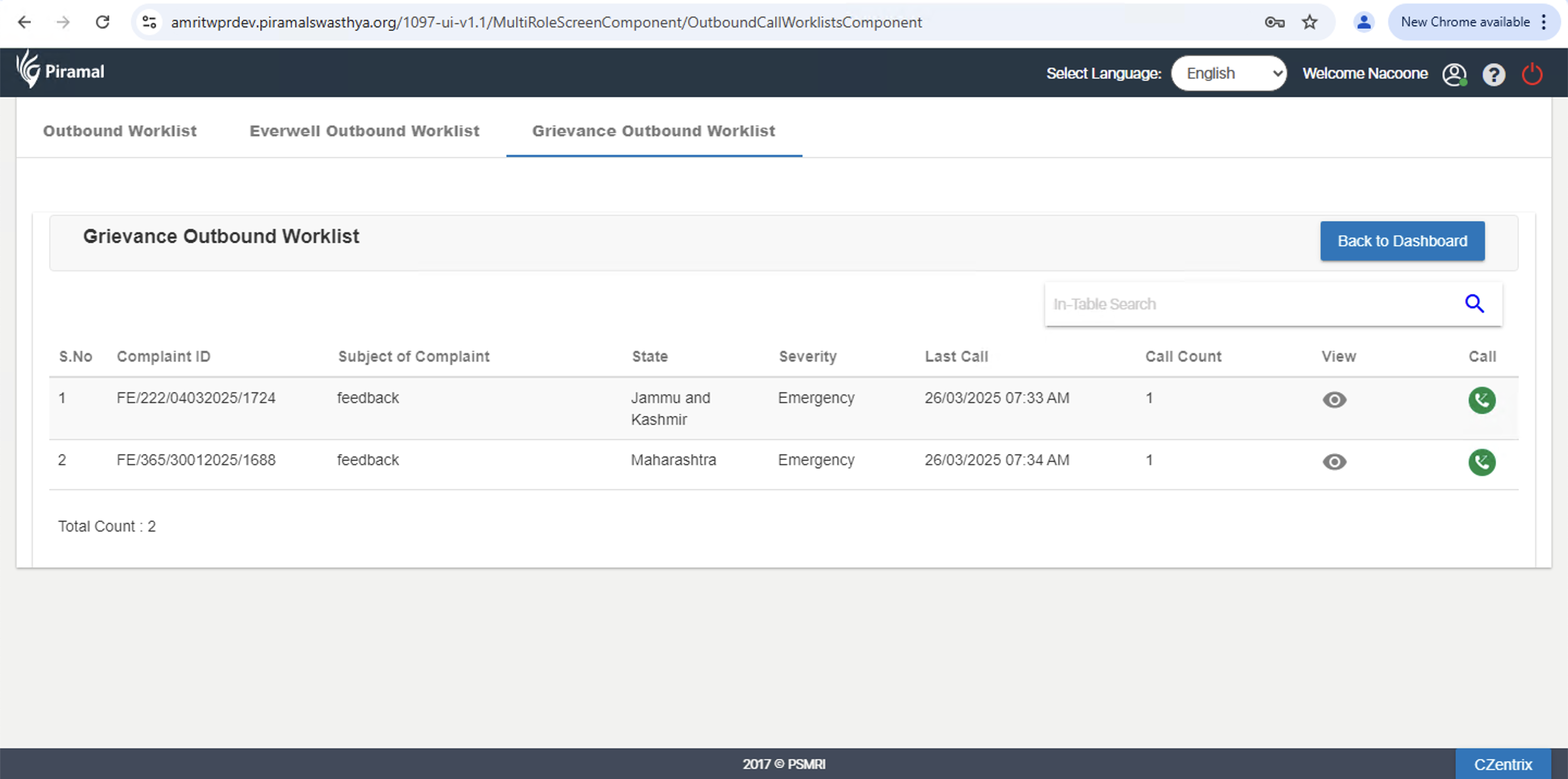
Task: Reload the page with refresh icon
Action: [102, 22]
